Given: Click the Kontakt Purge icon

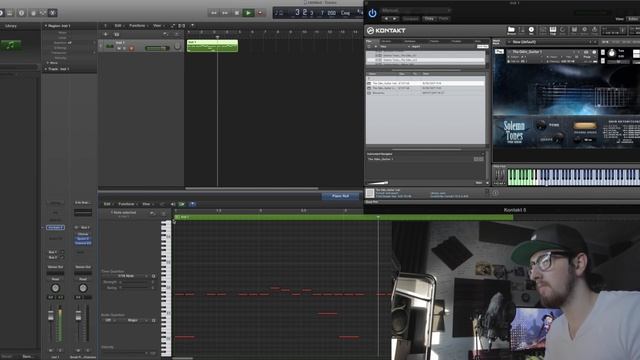Looking at the screenshot, I should (x=594, y=31).
